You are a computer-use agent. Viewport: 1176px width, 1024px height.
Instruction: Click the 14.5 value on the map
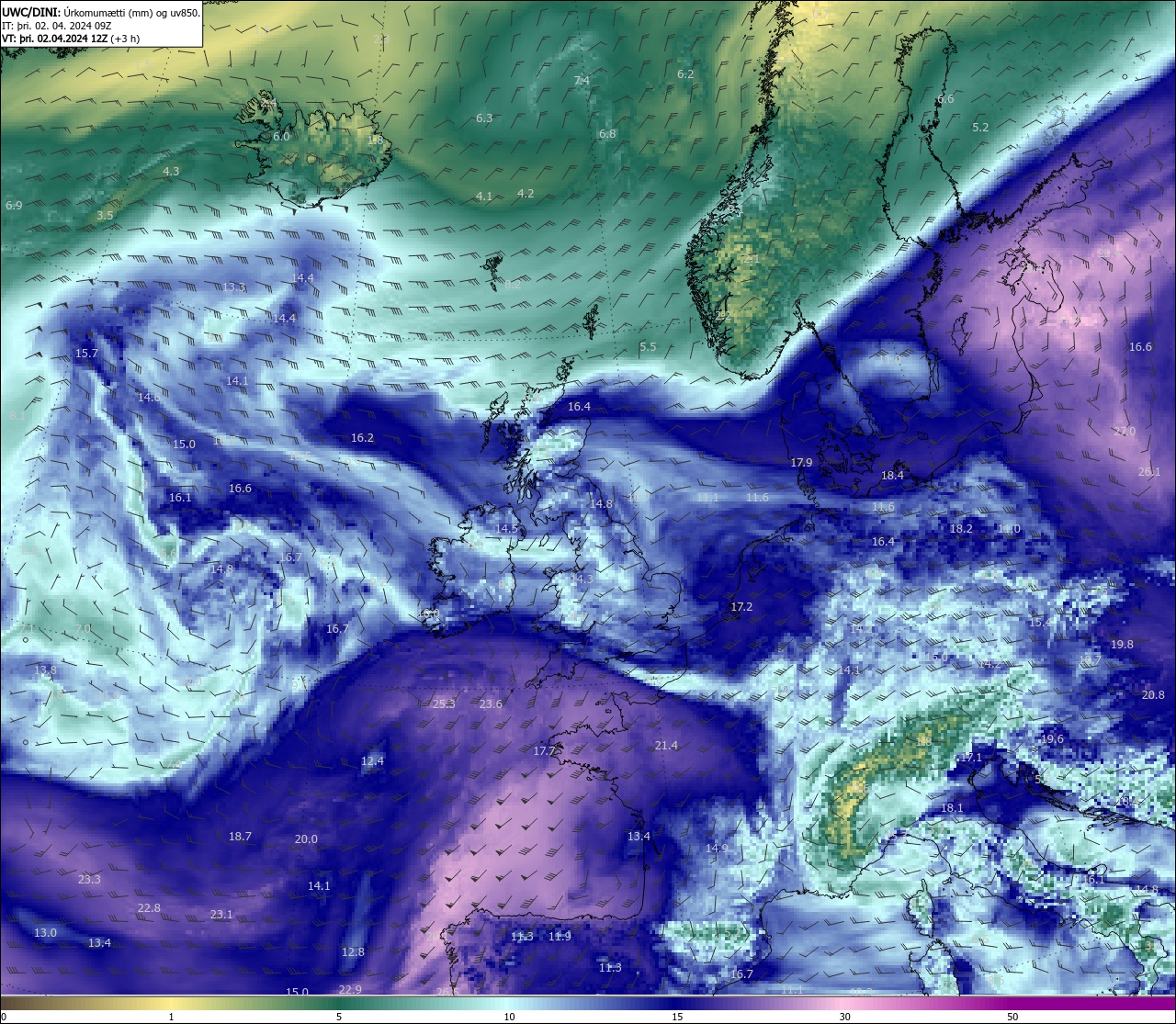tap(507, 528)
